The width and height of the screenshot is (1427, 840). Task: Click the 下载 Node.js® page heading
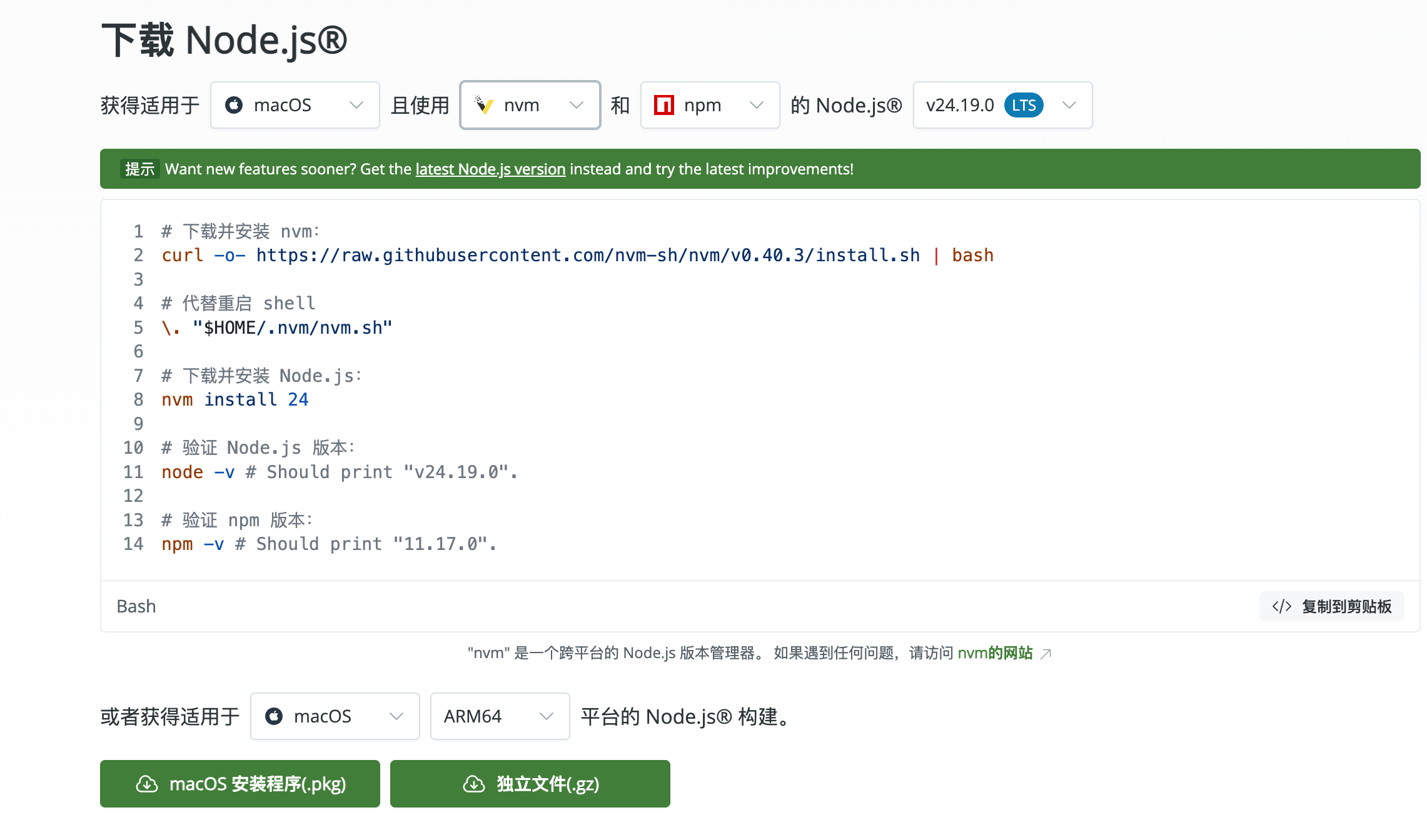(224, 41)
